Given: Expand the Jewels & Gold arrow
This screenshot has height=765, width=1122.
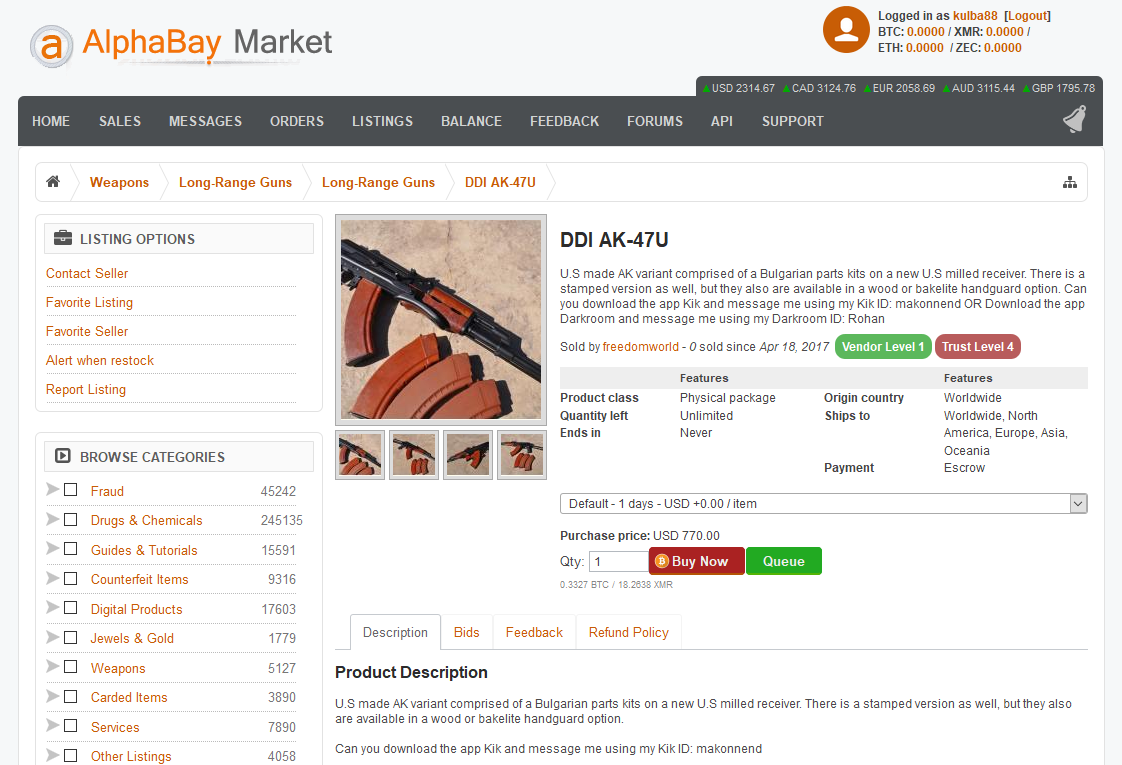Looking at the screenshot, I should pos(52,637).
